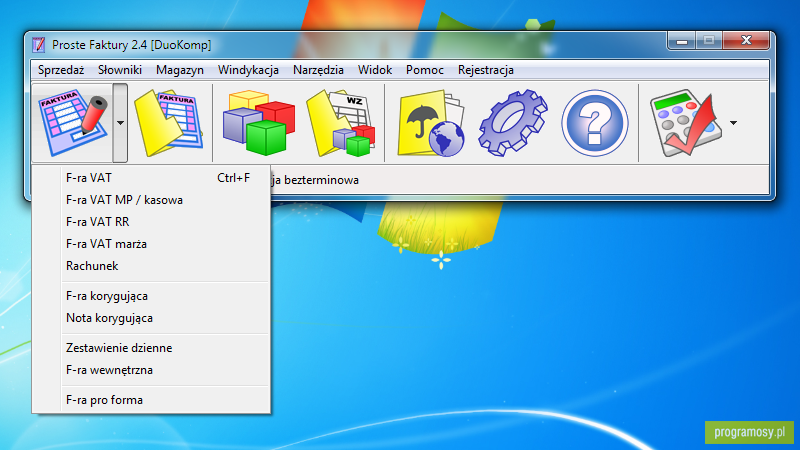Expand the arrow next to new invoice icon
This screenshot has width=800, height=450.
(x=120, y=123)
